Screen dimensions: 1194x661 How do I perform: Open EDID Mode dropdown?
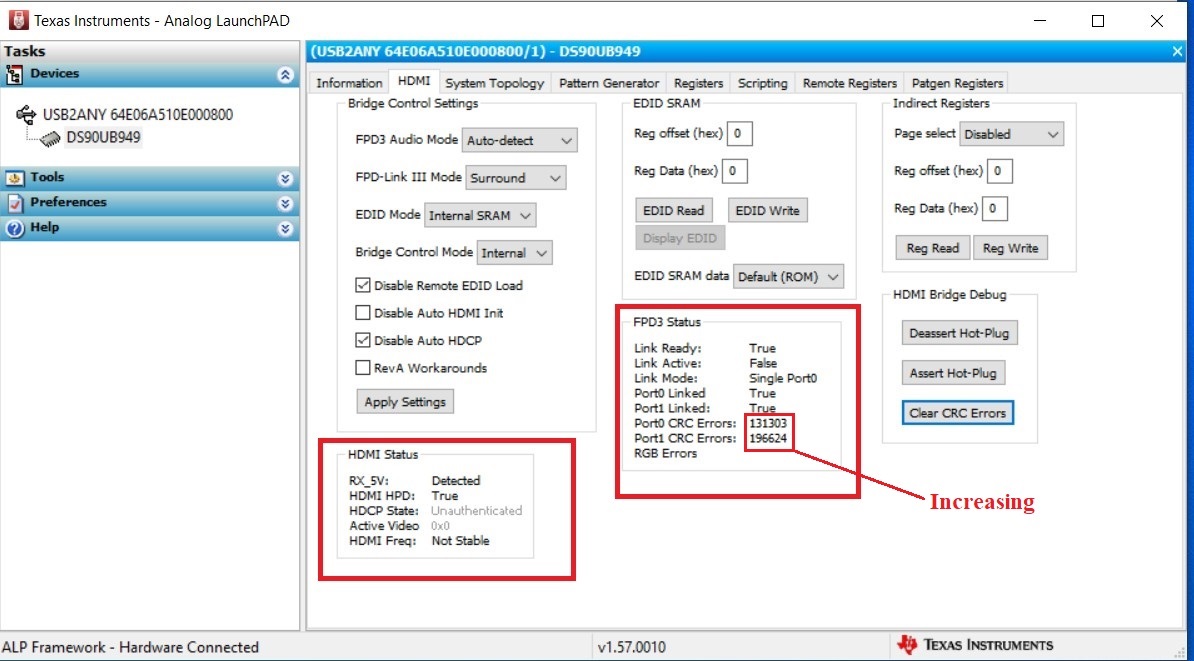[480, 216]
